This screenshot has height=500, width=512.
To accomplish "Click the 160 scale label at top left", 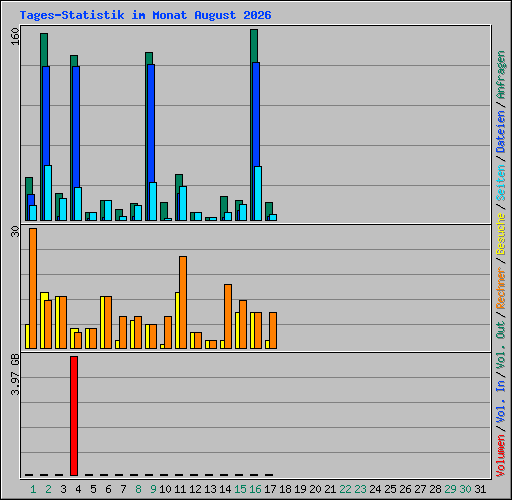I will point(15,36).
